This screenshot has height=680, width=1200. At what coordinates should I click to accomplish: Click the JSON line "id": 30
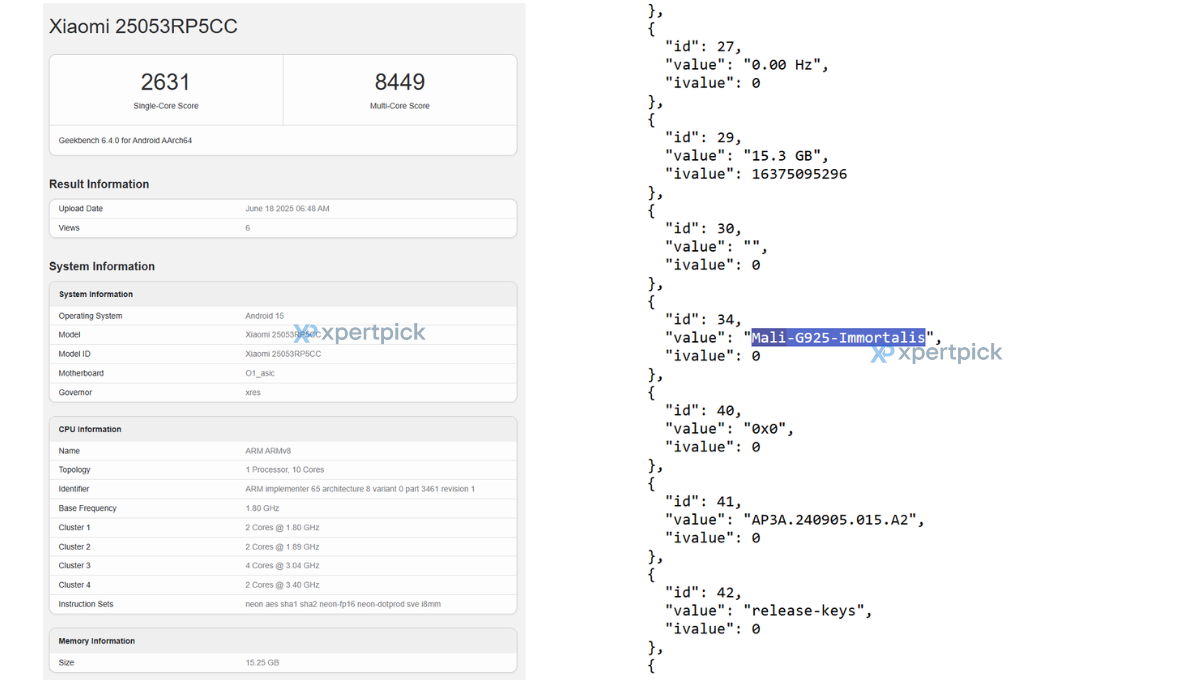coord(703,229)
